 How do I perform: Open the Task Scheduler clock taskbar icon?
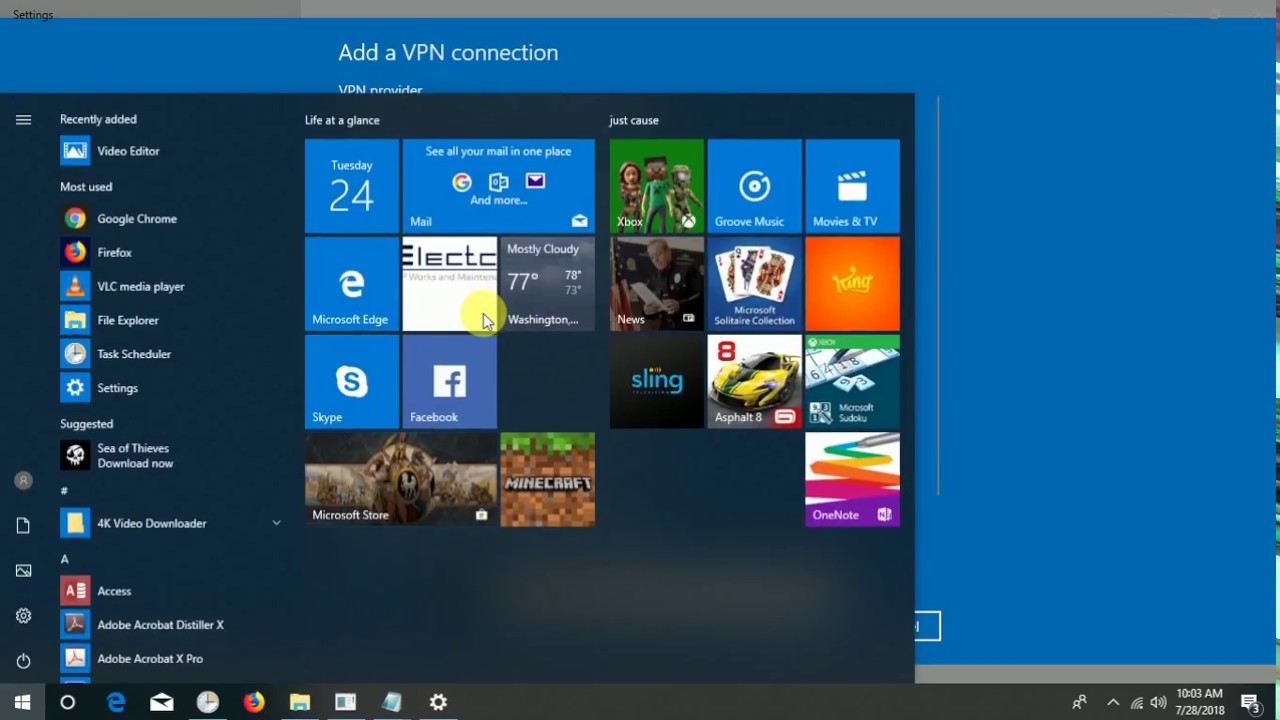[208, 702]
